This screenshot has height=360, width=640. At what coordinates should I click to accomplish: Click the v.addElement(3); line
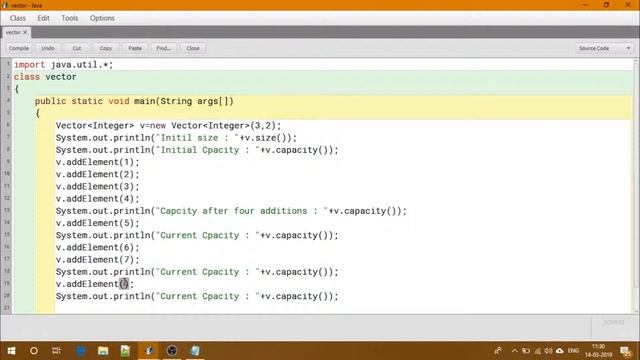click(x=98, y=187)
